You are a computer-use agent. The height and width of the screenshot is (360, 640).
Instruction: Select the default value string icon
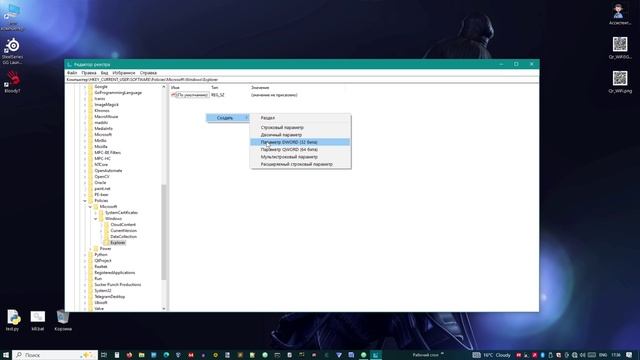click(x=173, y=95)
